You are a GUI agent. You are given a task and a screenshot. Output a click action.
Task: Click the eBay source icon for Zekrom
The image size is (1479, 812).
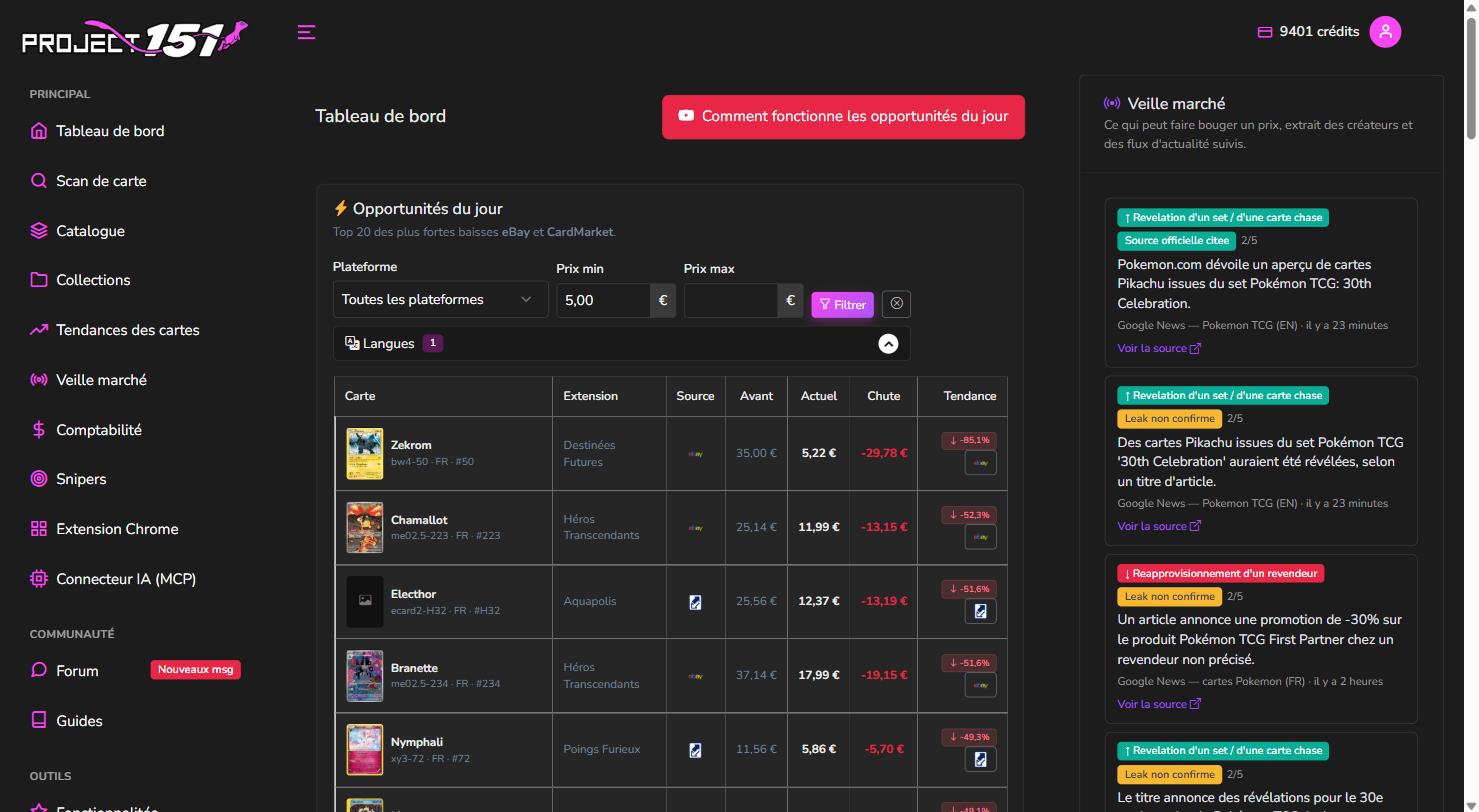(x=695, y=454)
